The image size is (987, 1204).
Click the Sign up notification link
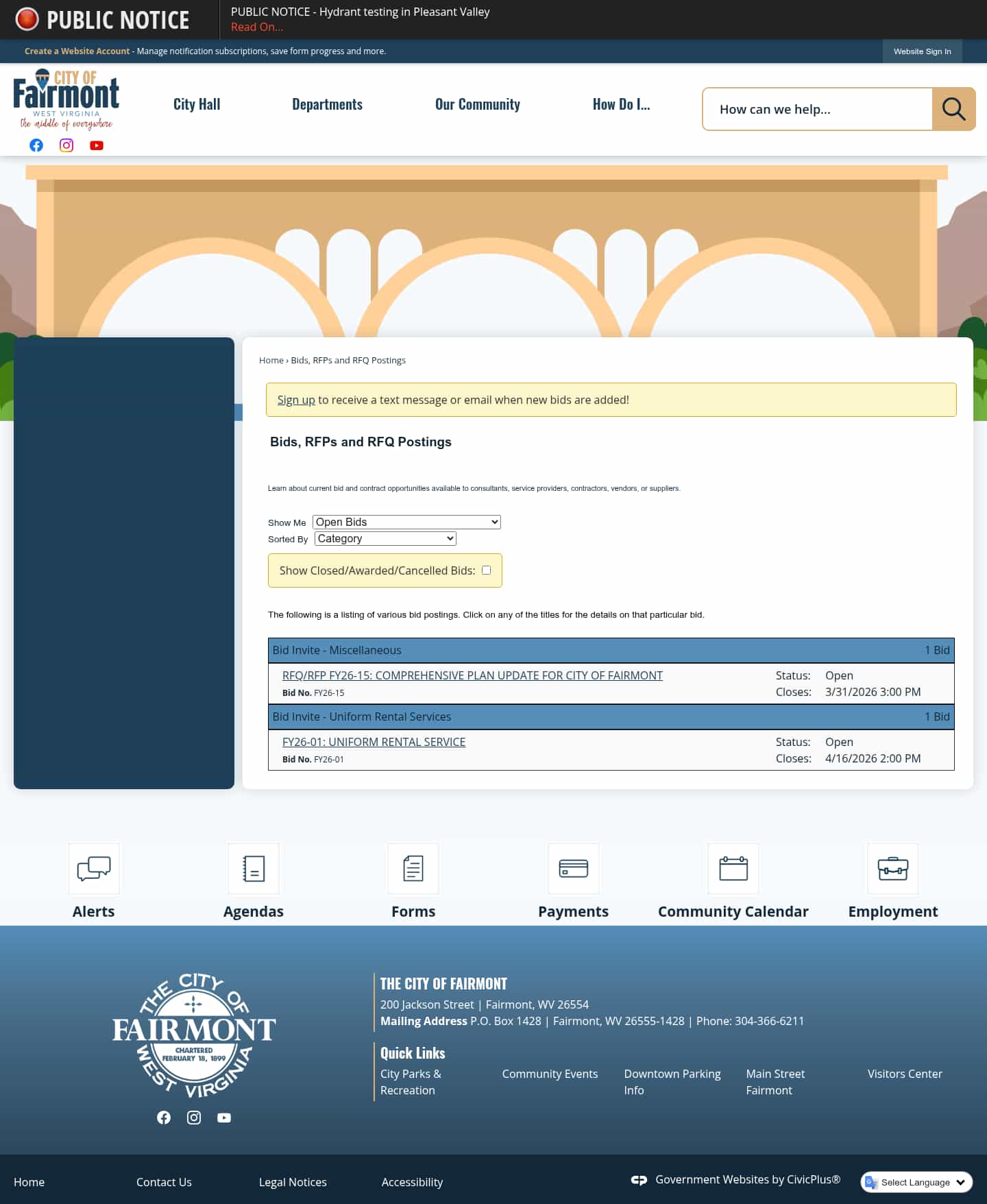tap(296, 400)
